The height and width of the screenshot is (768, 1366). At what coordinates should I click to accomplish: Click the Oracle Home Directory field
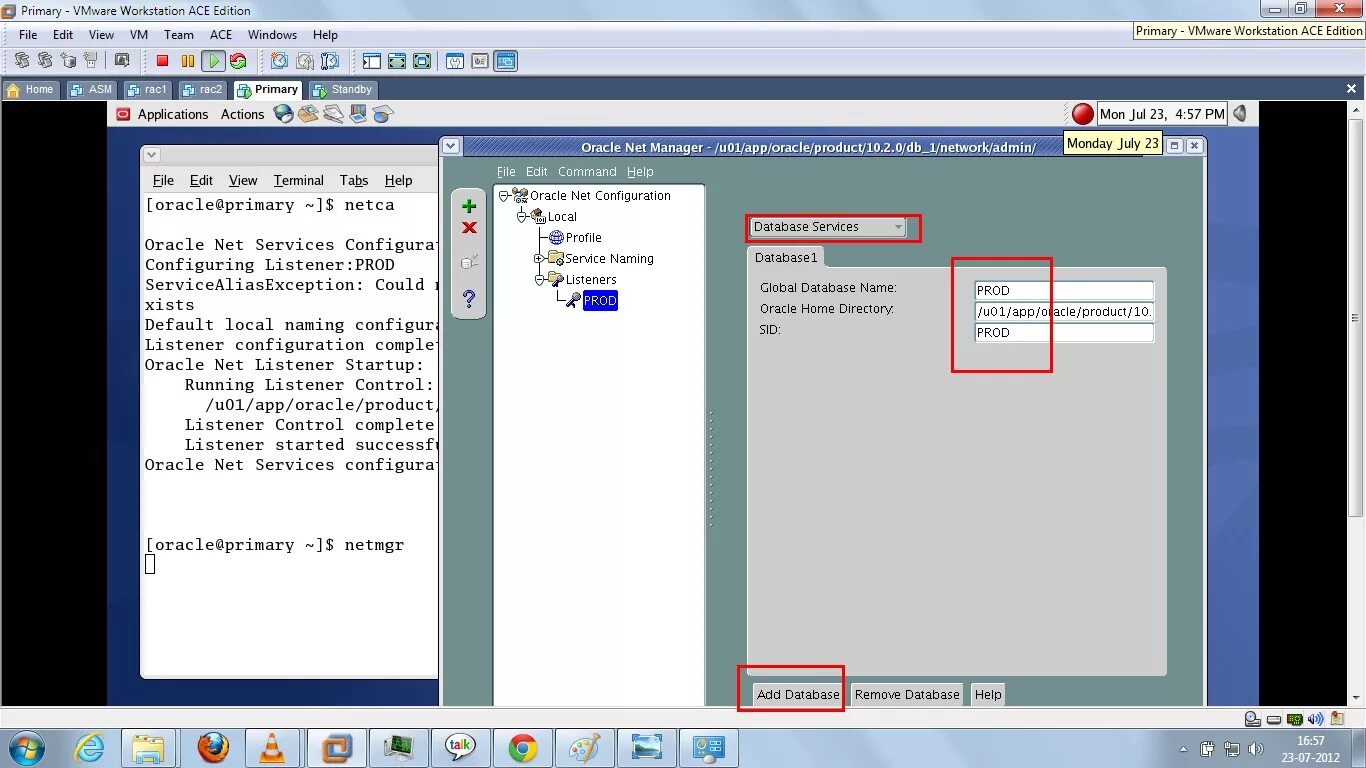point(1064,311)
